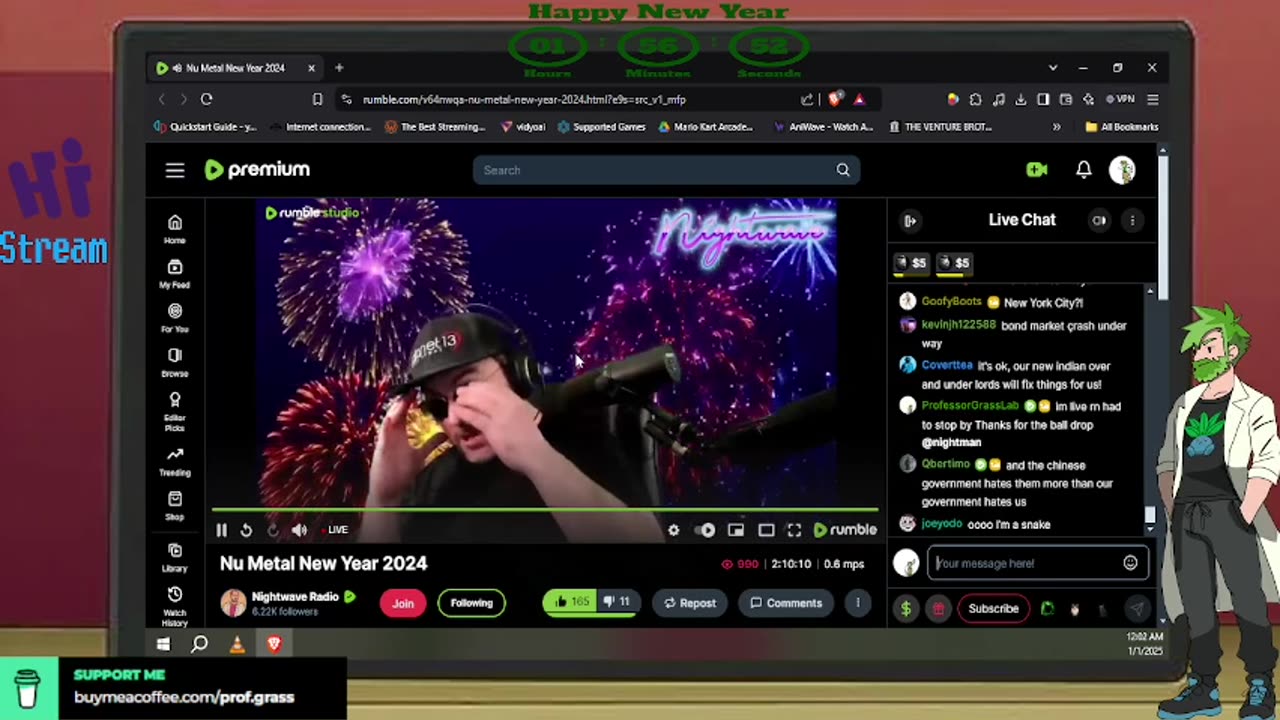This screenshot has height=720, width=1280.
Task: Open the Supported Games bookmark
Action: [x=601, y=127]
